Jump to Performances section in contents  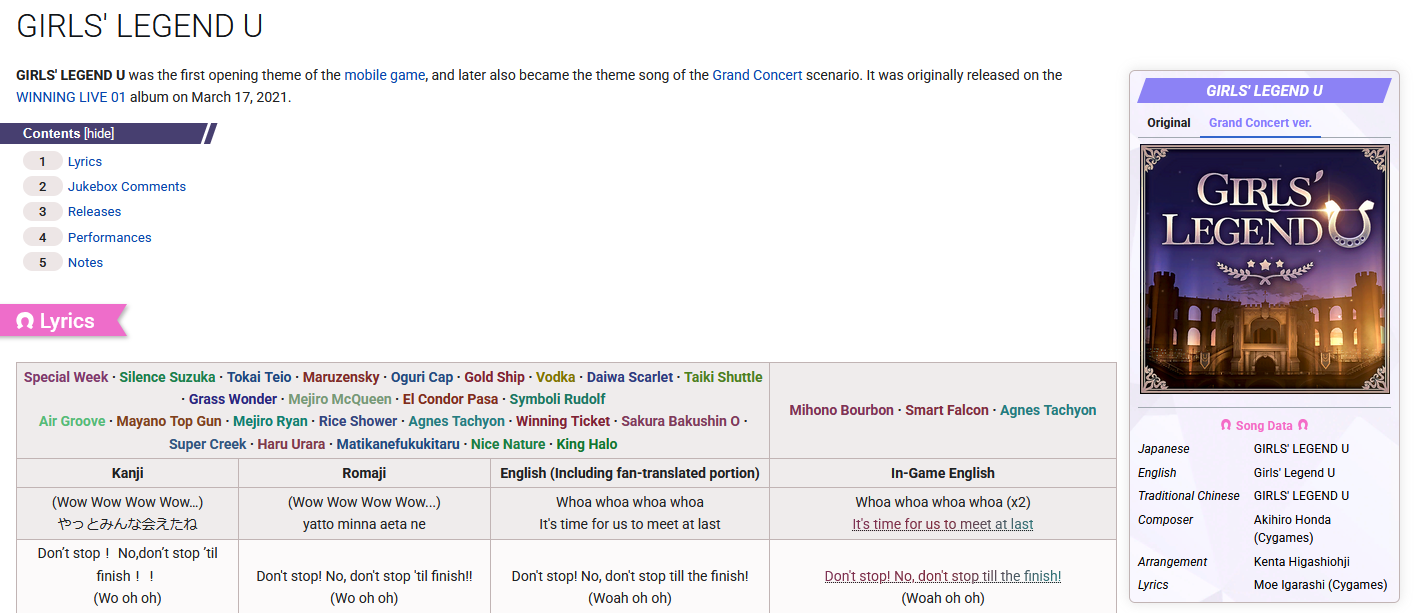110,237
